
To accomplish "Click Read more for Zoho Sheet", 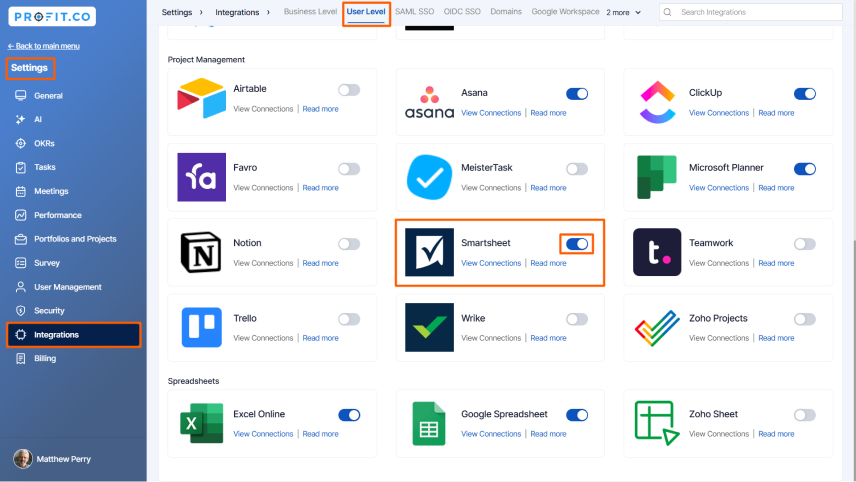I will (x=776, y=434).
